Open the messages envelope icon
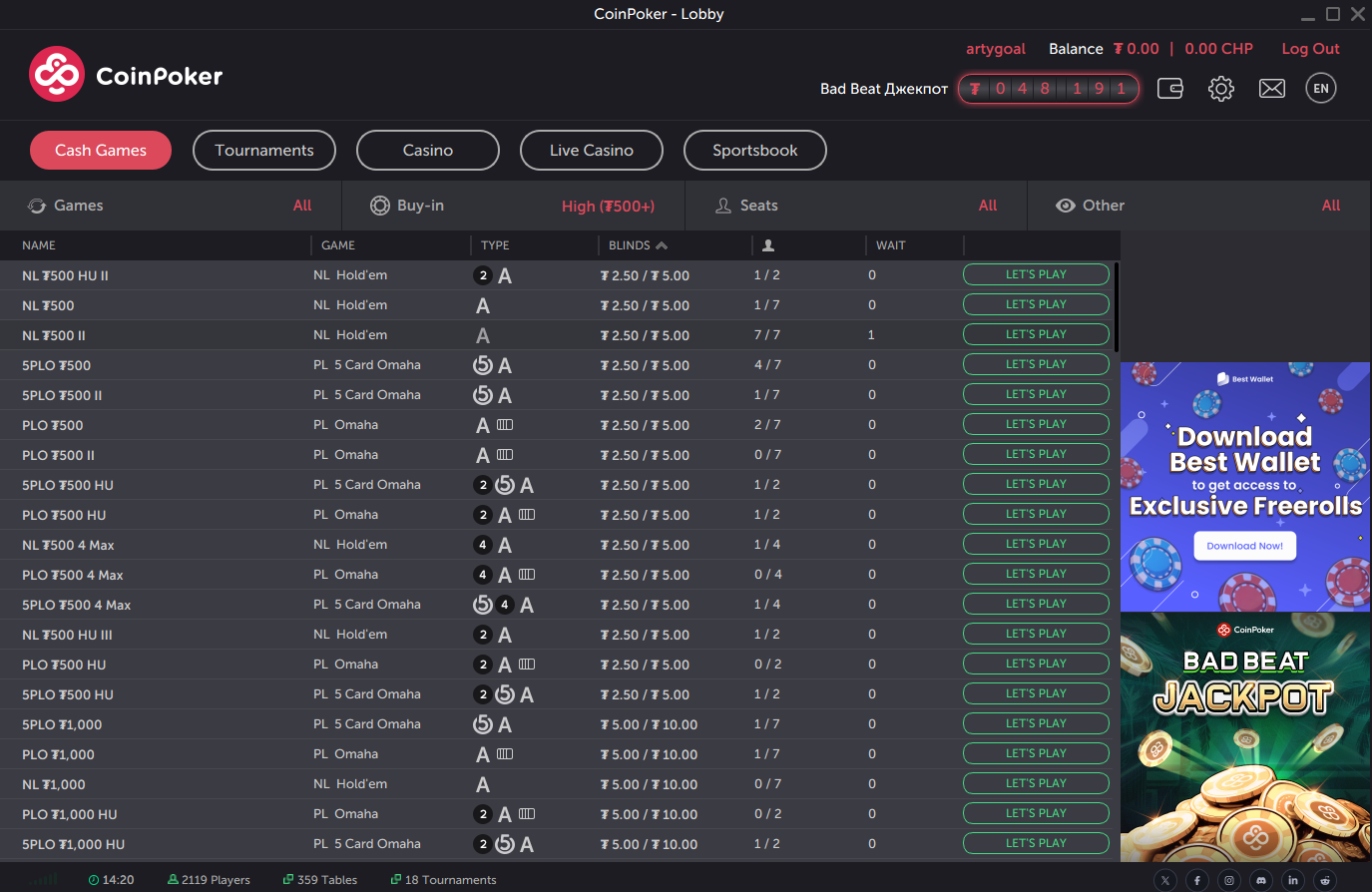The width and height of the screenshot is (1372, 892). (1272, 89)
